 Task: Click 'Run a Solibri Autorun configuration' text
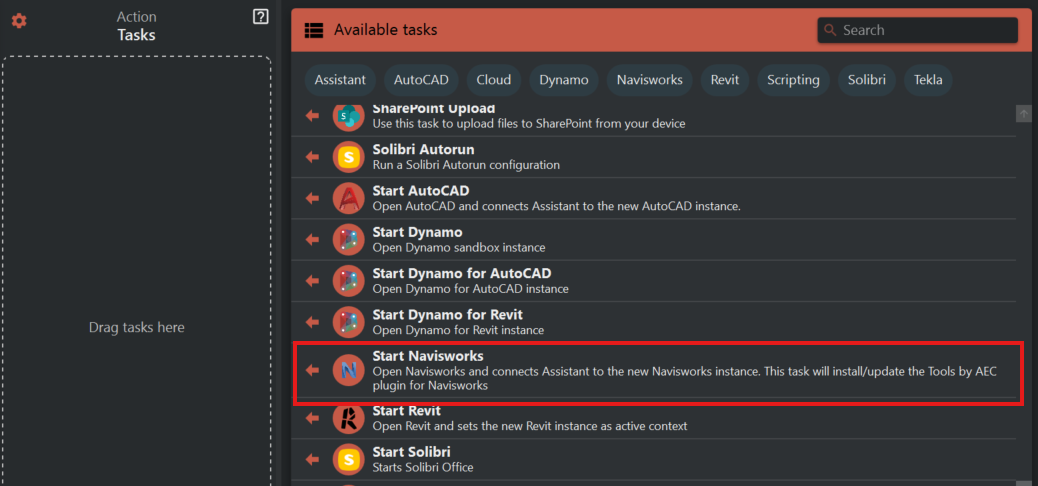pyautogui.click(x=466, y=165)
